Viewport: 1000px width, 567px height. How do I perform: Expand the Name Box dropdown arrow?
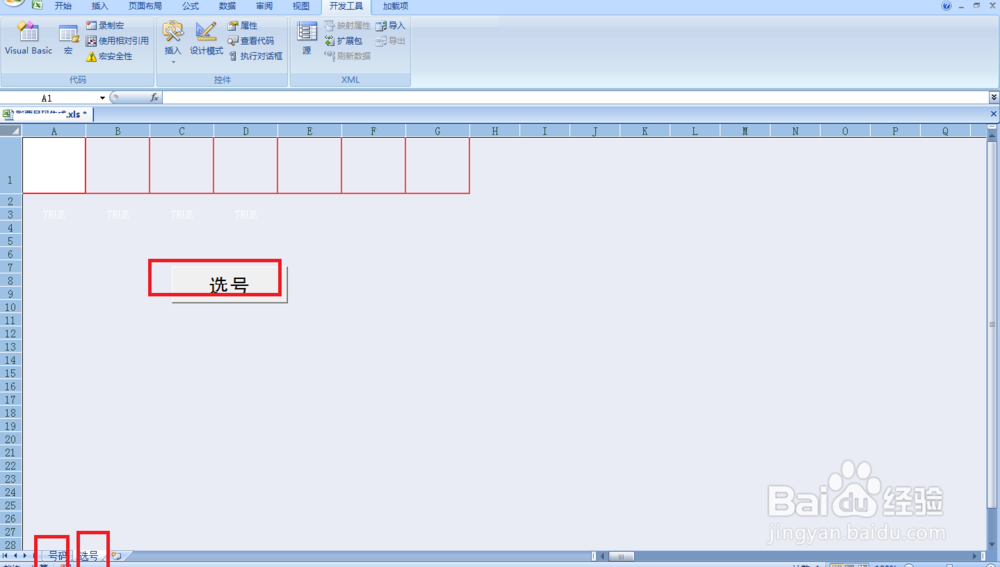coord(102,98)
